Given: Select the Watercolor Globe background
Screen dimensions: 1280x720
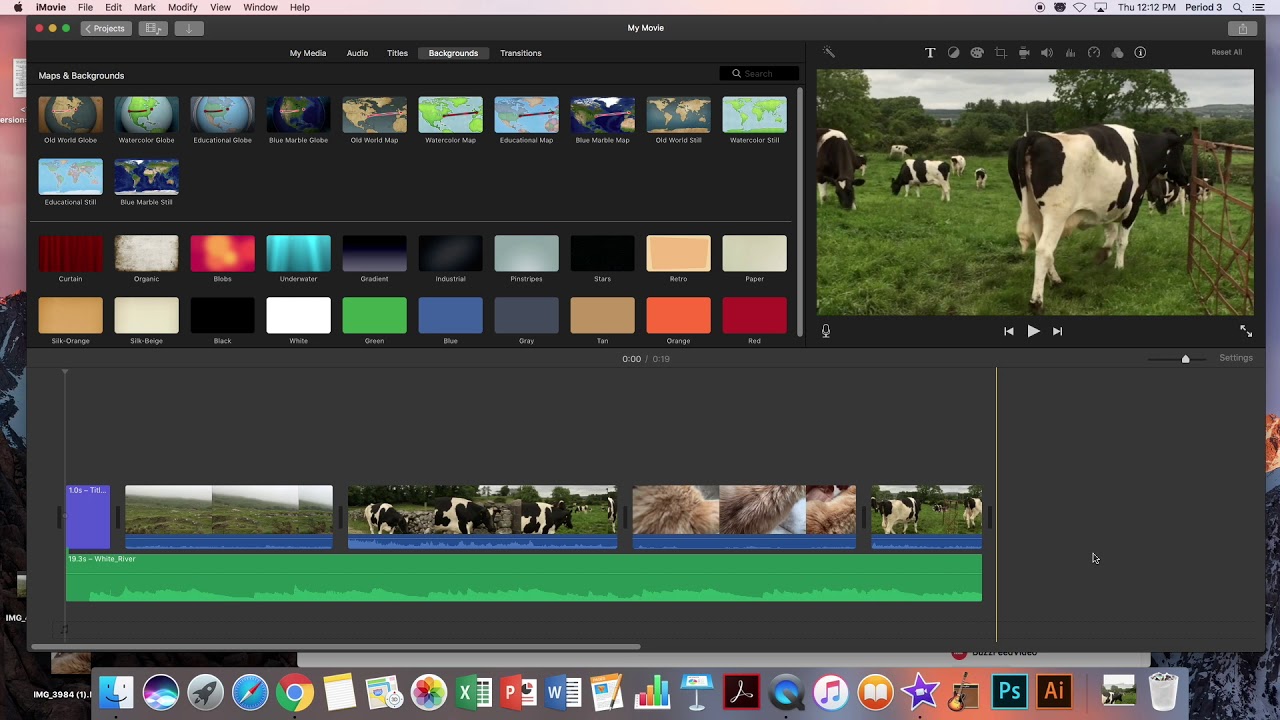Looking at the screenshot, I should [x=146, y=115].
